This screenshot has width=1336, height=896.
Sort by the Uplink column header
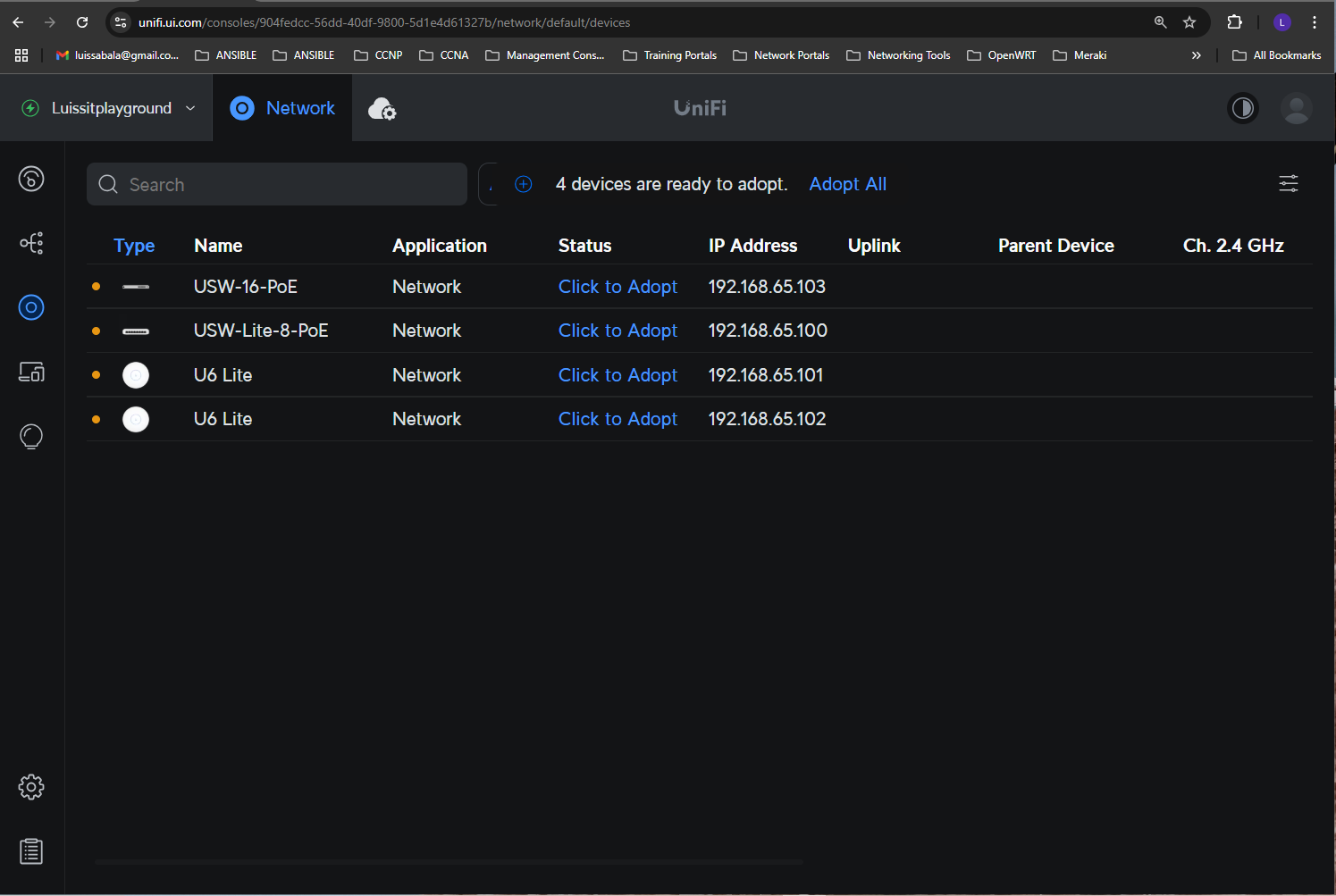[874, 246]
